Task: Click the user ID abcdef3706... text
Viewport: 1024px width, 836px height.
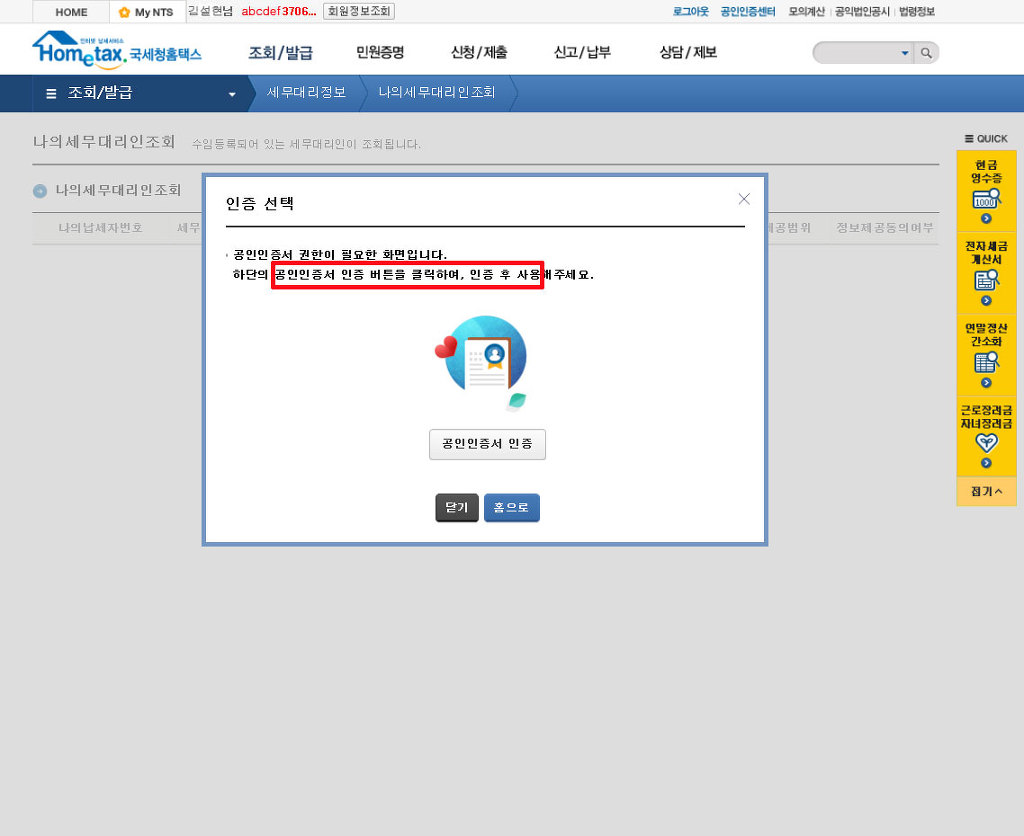Action: tap(278, 11)
